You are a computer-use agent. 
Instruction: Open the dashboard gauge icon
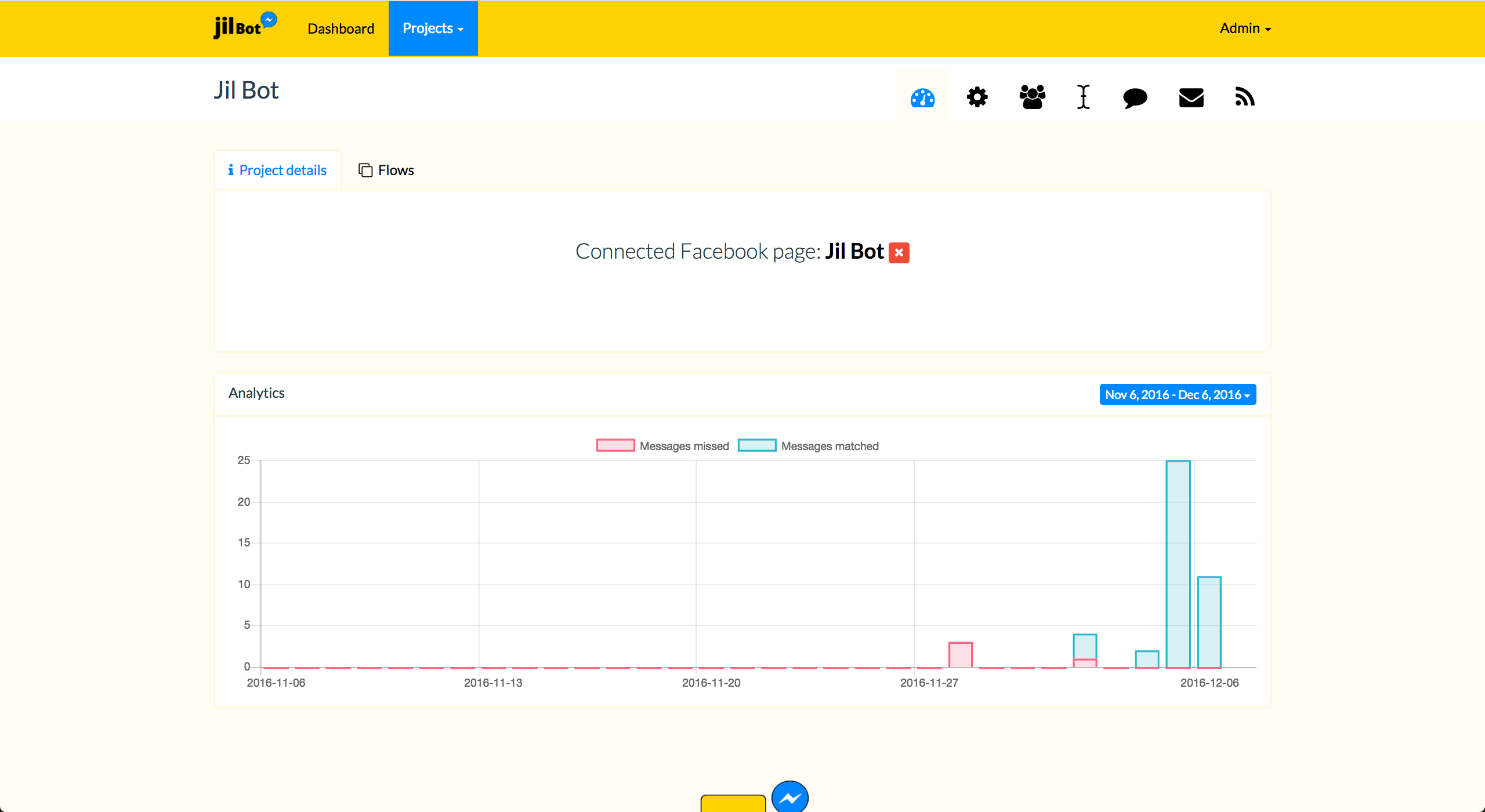tap(922, 97)
